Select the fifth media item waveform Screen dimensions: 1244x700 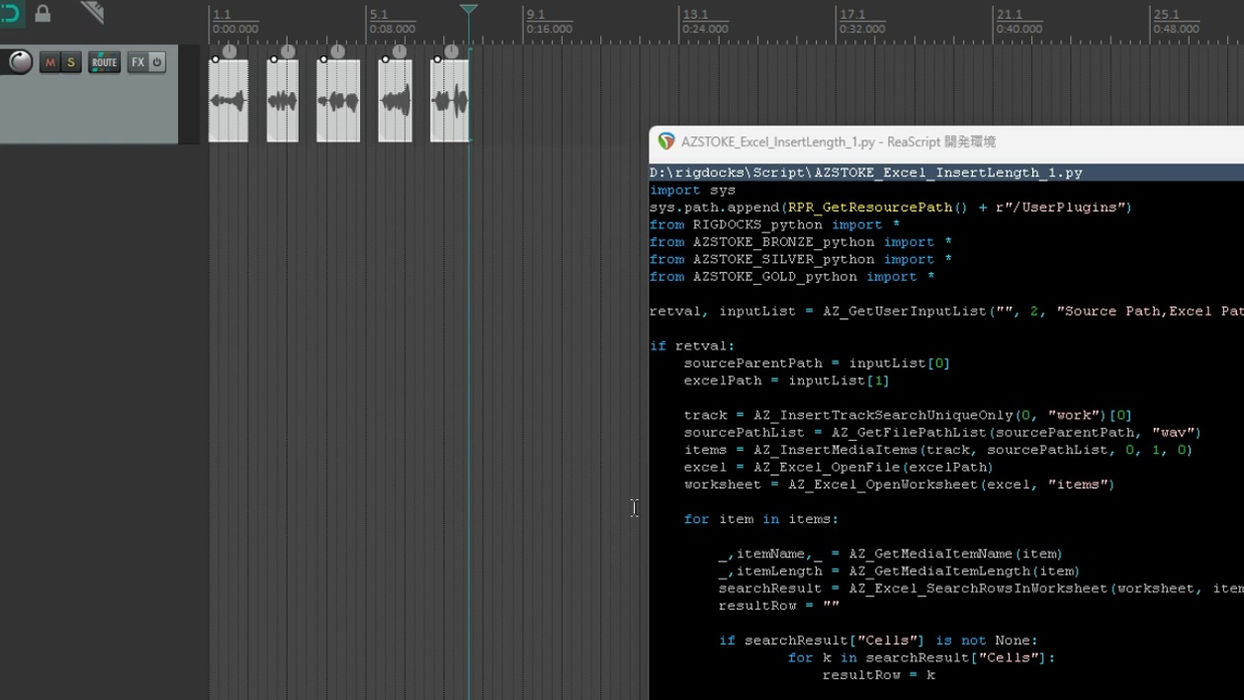(450, 101)
